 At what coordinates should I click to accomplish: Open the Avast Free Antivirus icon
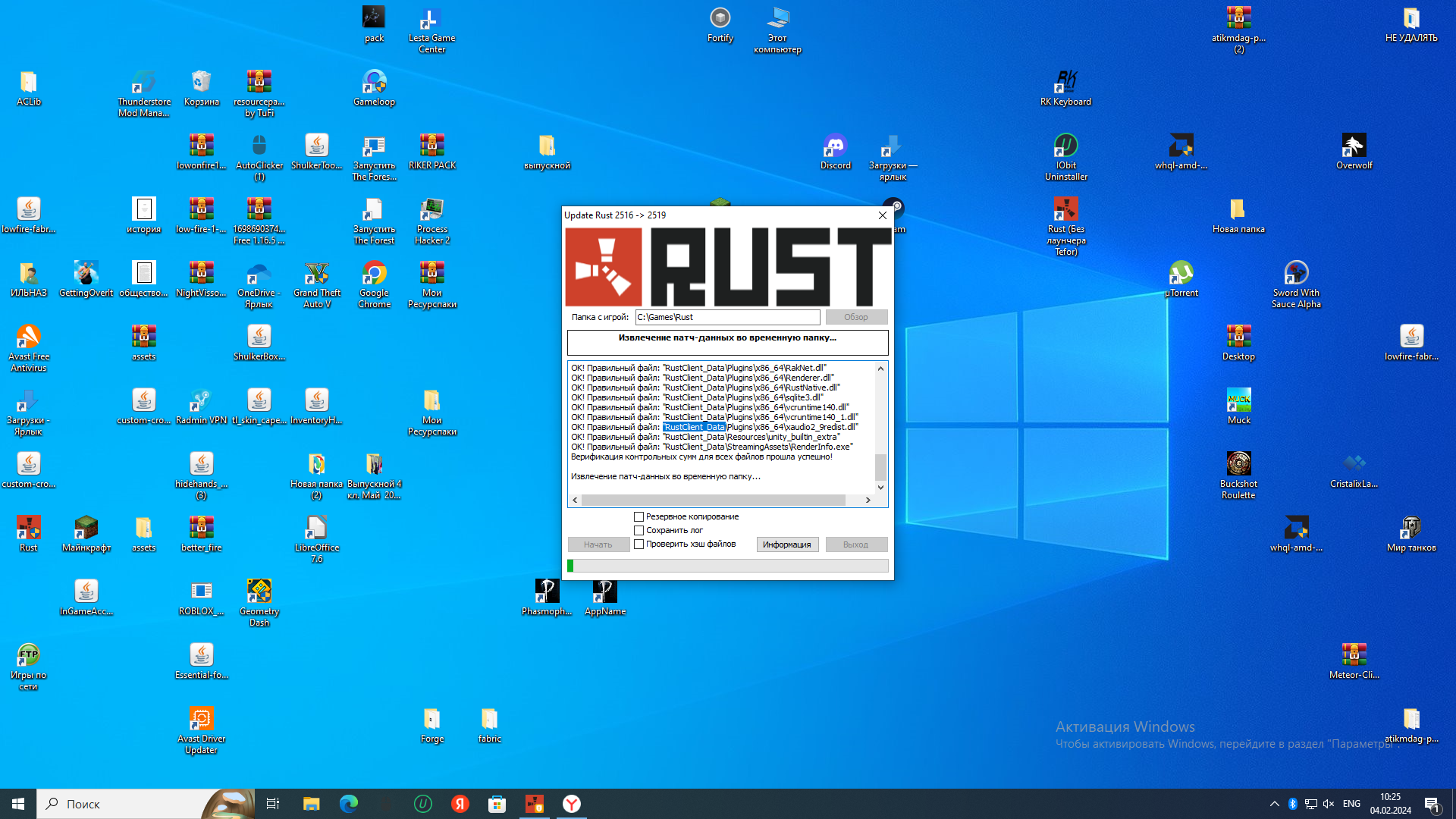coord(28,349)
